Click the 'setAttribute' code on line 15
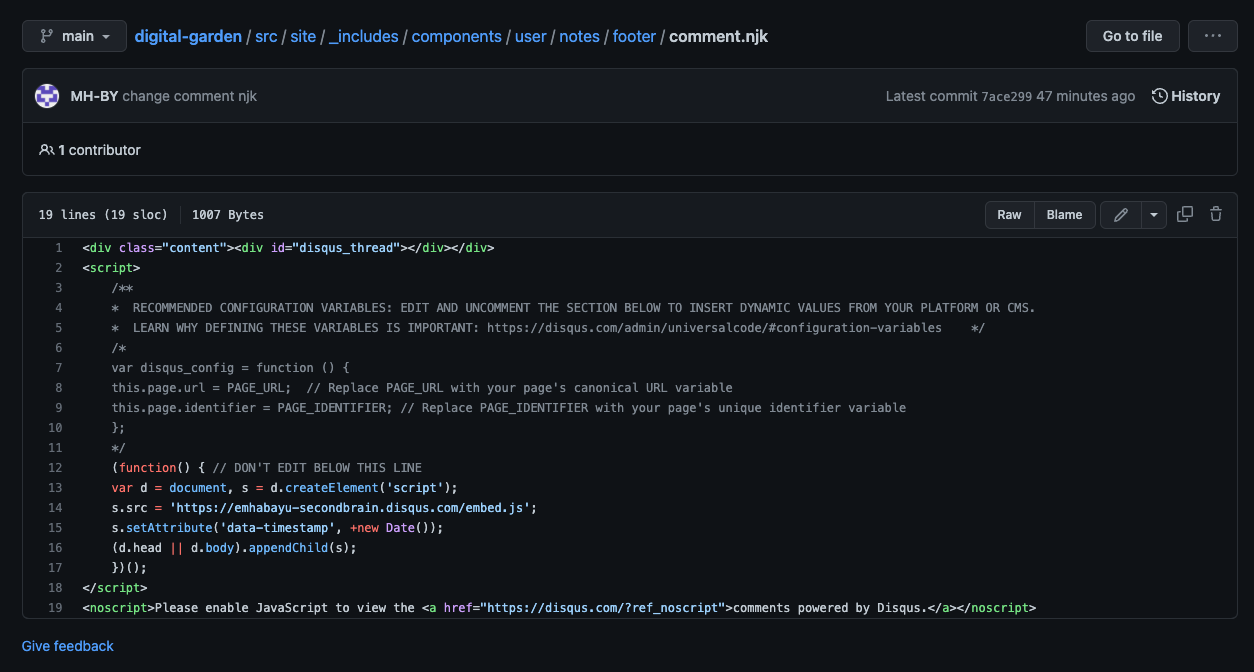Image resolution: width=1254 pixels, height=672 pixels. pos(170,528)
